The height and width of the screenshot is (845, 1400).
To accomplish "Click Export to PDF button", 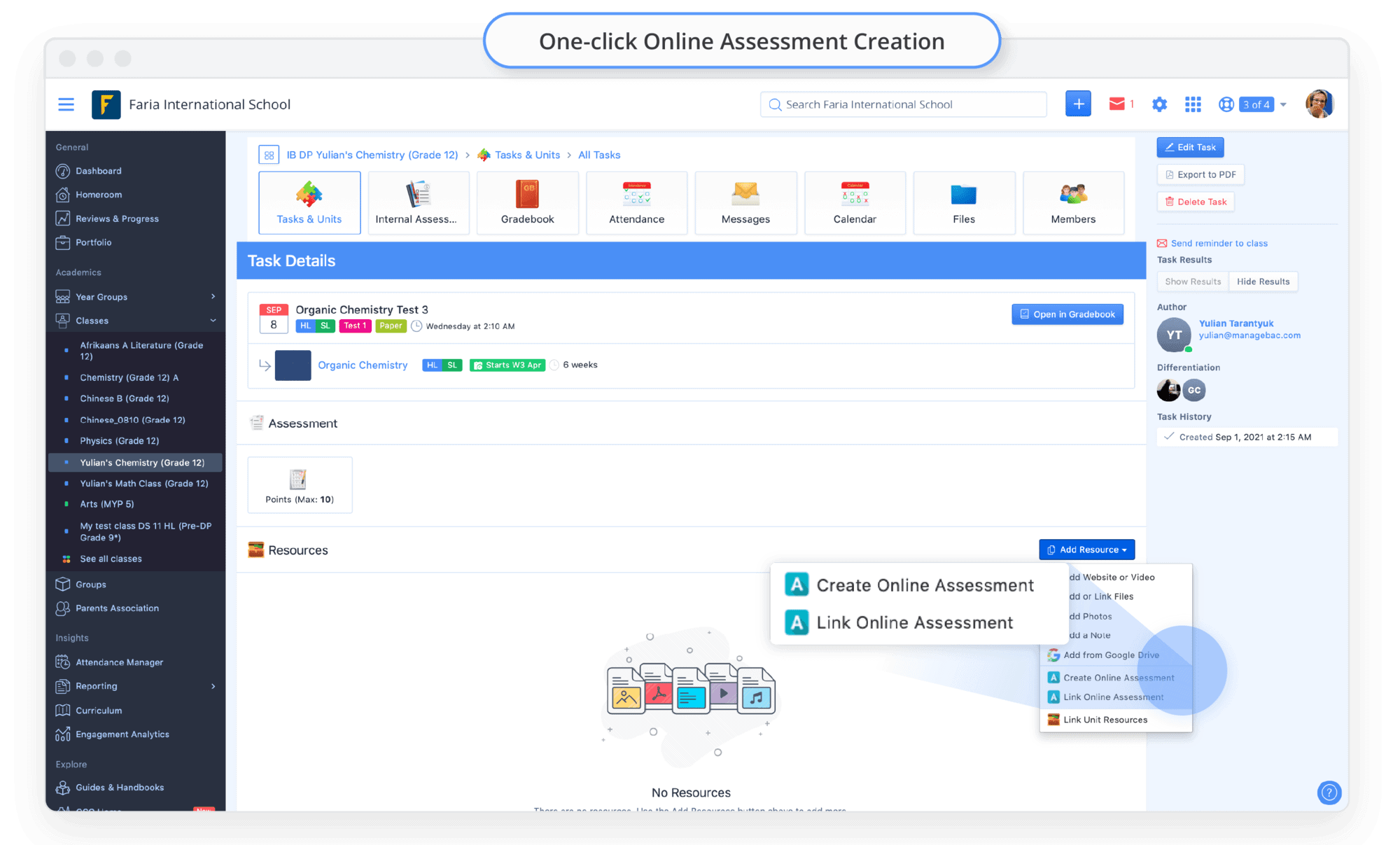I will [1200, 174].
